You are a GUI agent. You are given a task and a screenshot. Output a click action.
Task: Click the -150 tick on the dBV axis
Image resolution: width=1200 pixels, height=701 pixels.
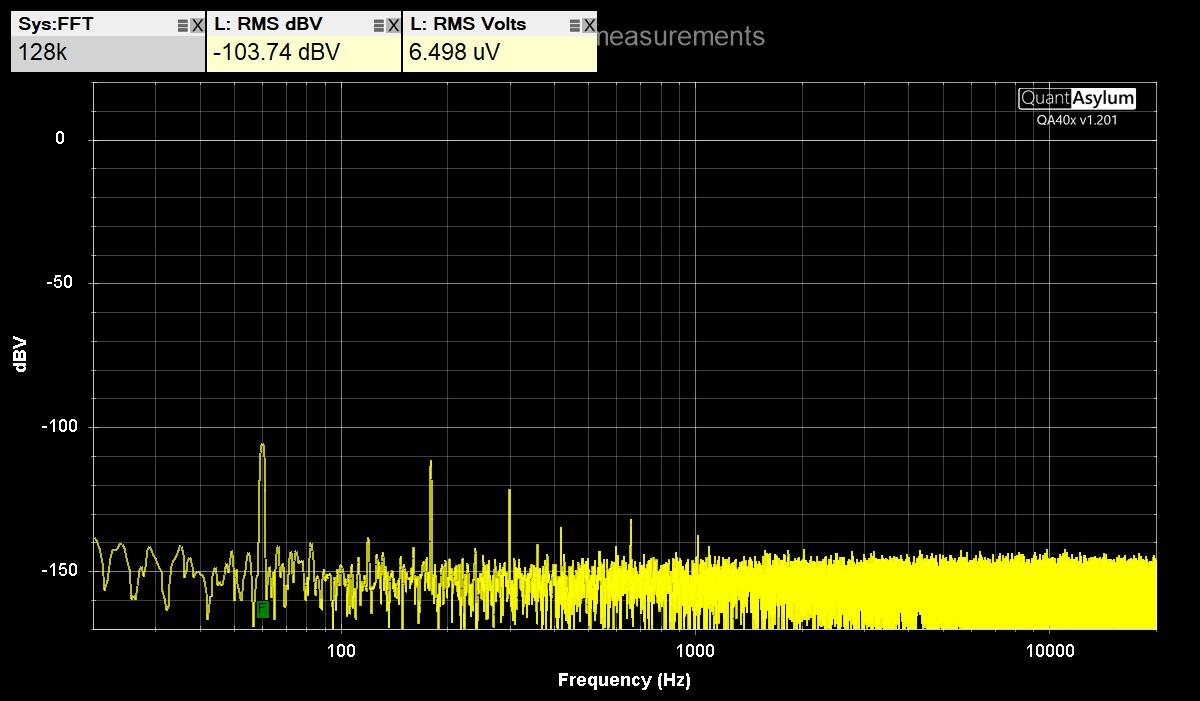(x=59, y=570)
